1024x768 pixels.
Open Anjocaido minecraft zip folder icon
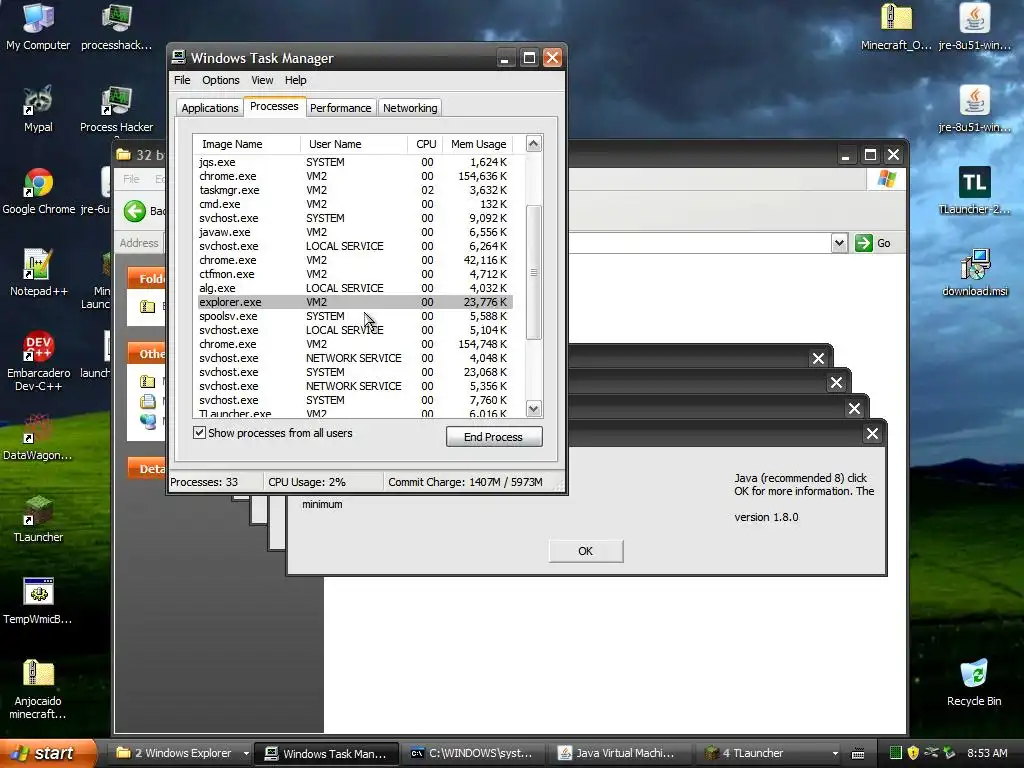(x=38, y=690)
